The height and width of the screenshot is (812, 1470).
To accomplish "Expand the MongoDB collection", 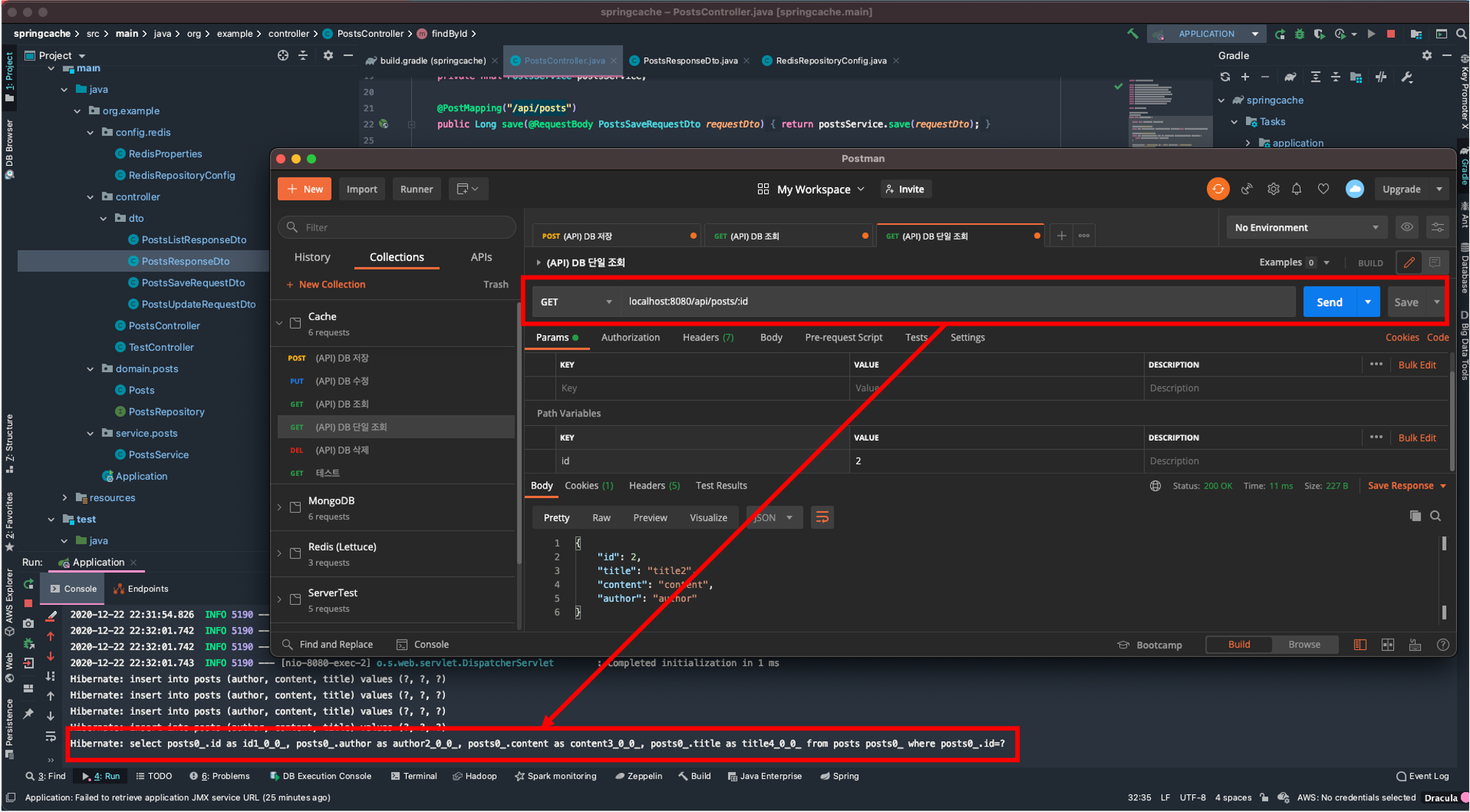I will pyautogui.click(x=280, y=507).
